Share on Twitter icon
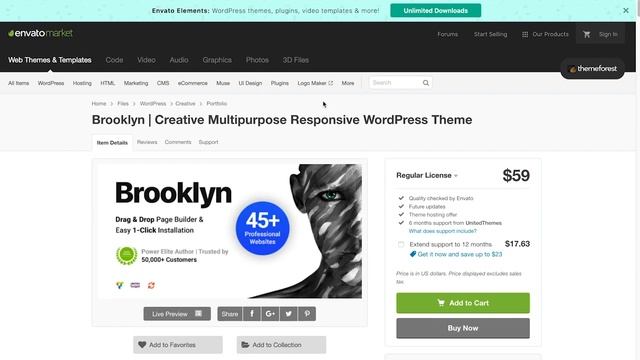 [x=289, y=314]
